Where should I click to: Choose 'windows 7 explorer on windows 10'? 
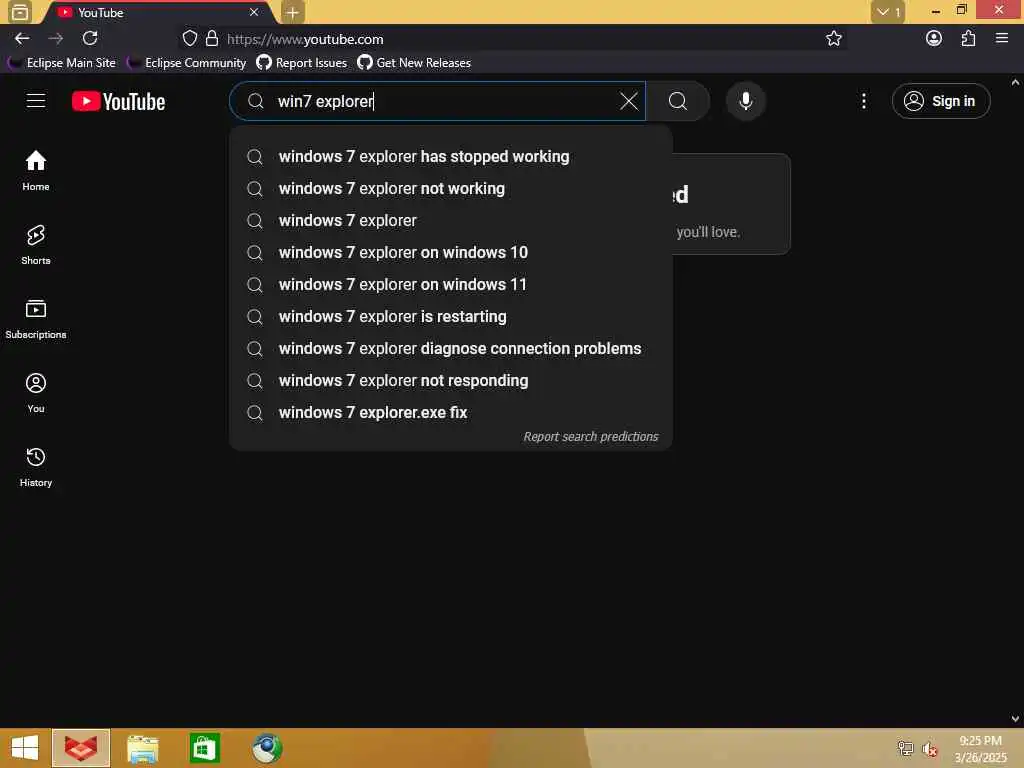click(x=451, y=253)
